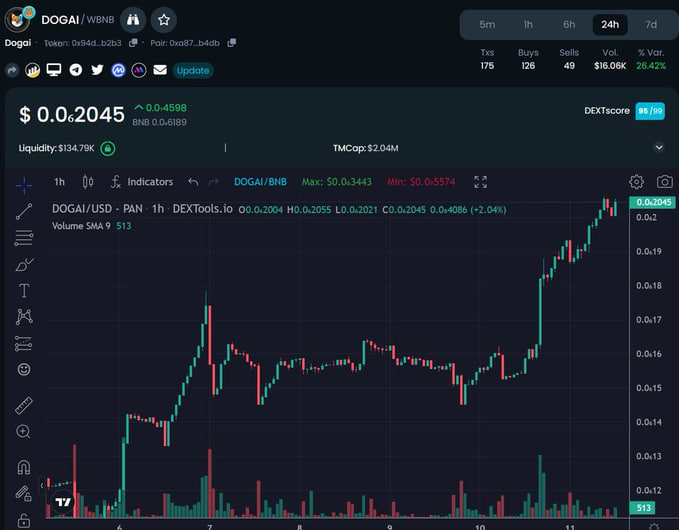This screenshot has height=530, width=679.
Task: Toggle chart fullscreen mode
Action: coord(481,182)
